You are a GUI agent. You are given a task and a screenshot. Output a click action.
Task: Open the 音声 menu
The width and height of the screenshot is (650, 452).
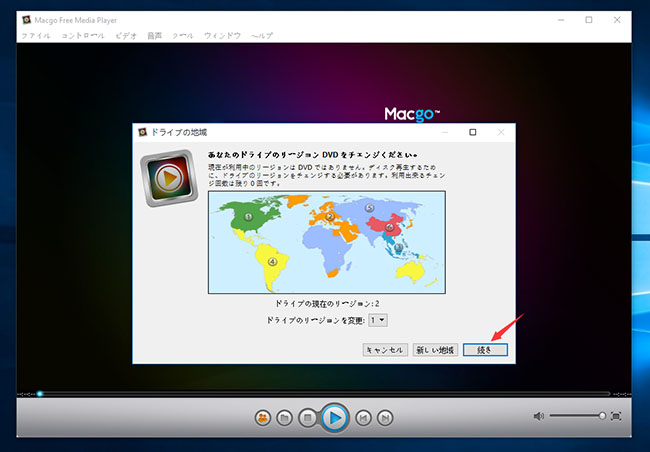[x=155, y=35]
